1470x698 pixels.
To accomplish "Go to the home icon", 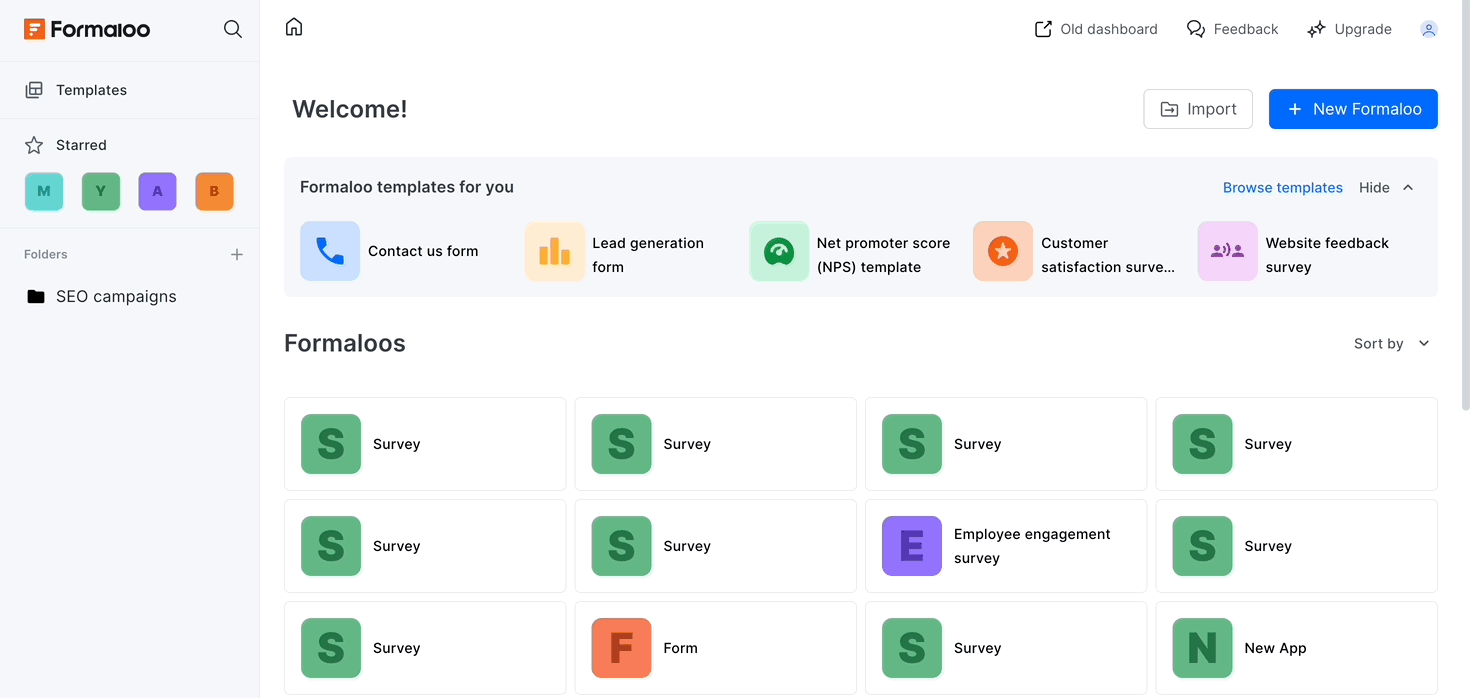I will click(x=294, y=27).
